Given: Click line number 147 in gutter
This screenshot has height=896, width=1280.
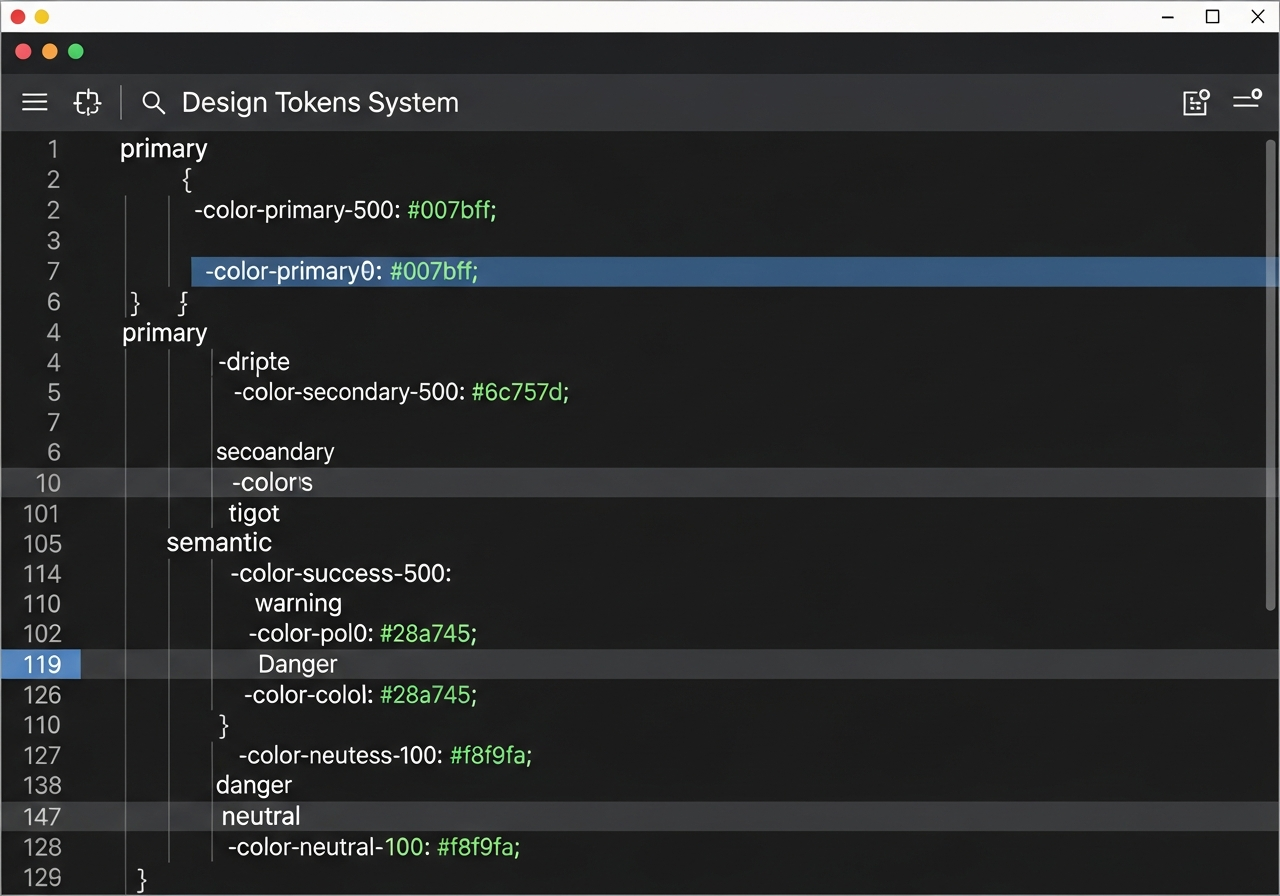Looking at the screenshot, I should (41, 817).
